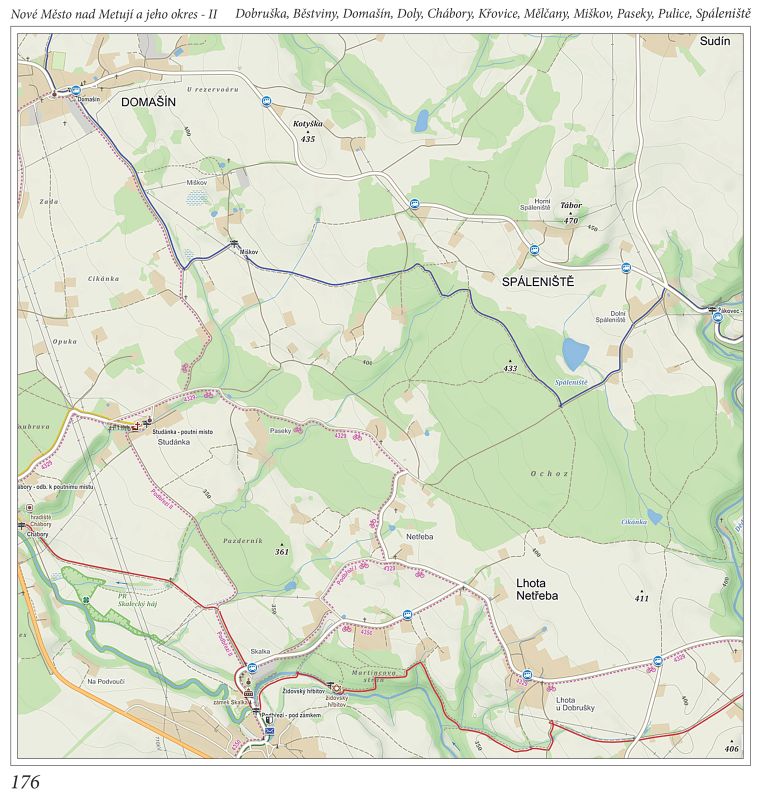
Task: Select the clover icon in Skalecký háj
Action: point(88,599)
